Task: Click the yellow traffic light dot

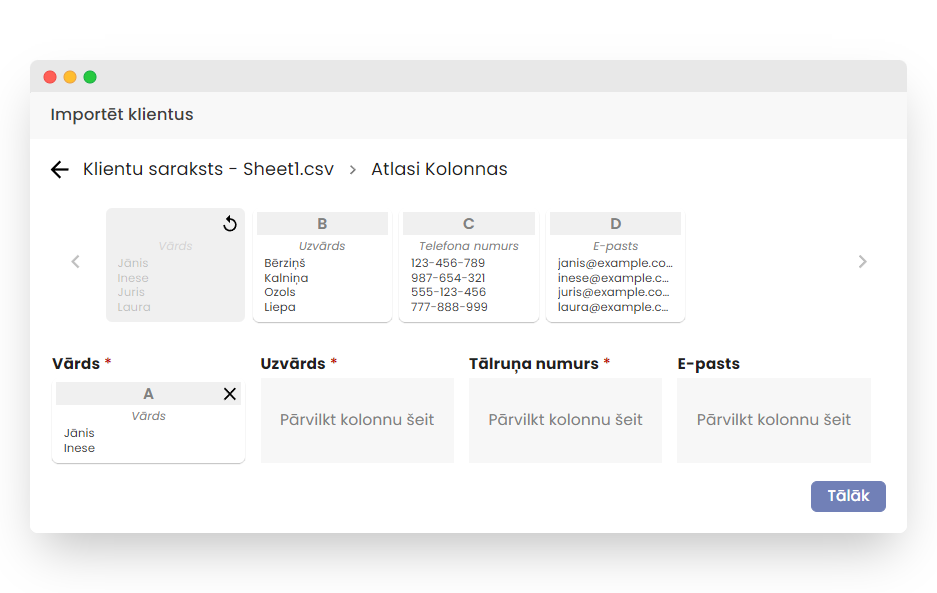Action: [70, 76]
